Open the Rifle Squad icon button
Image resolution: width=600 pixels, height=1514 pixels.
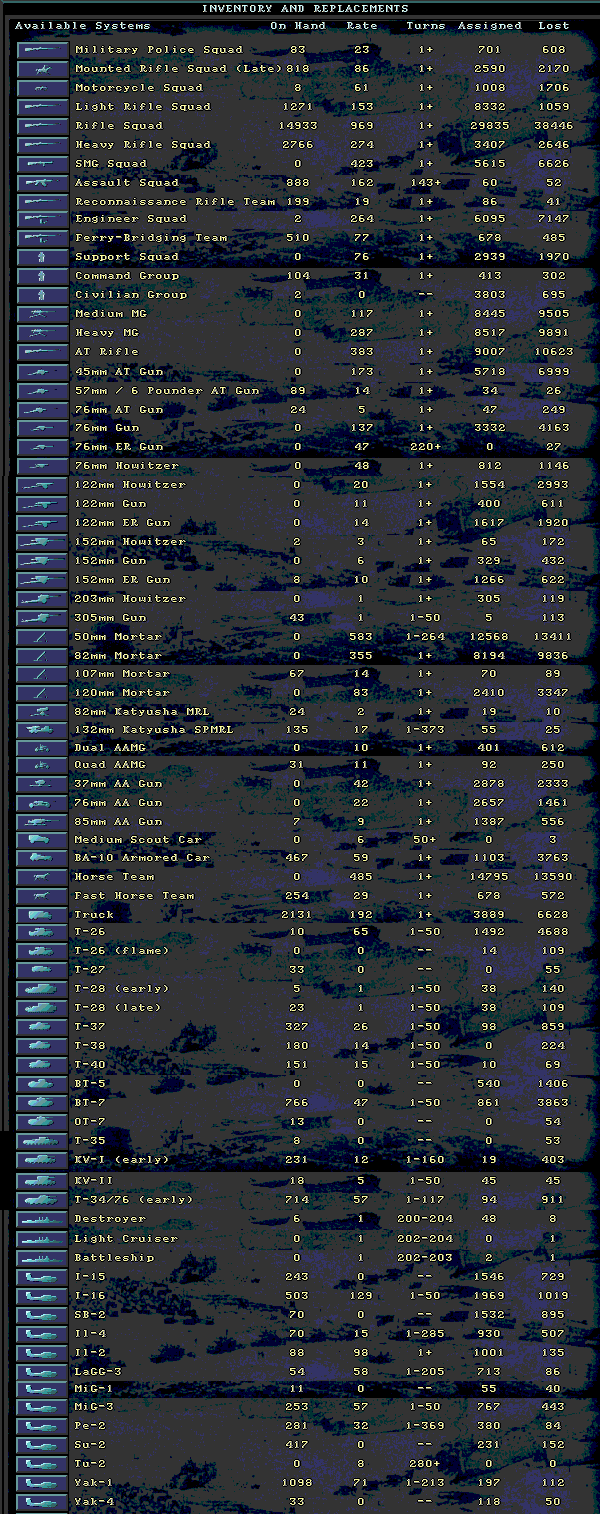[43, 126]
